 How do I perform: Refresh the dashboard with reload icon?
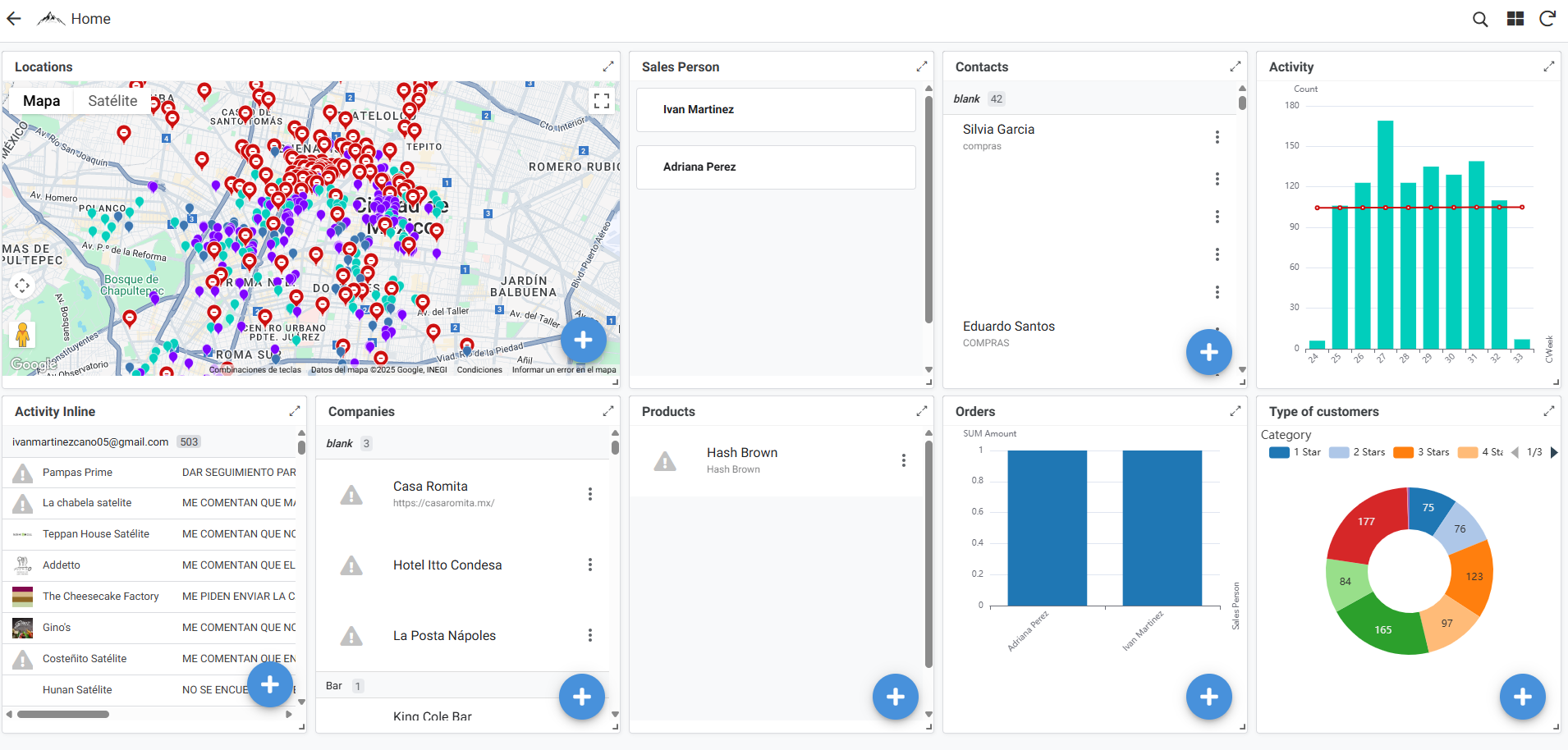coord(1547,19)
